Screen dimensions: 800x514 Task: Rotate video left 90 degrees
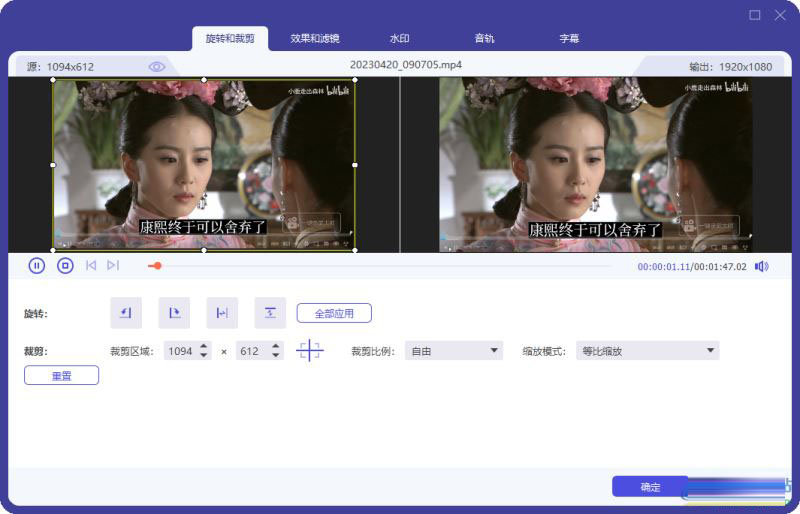(126, 313)
